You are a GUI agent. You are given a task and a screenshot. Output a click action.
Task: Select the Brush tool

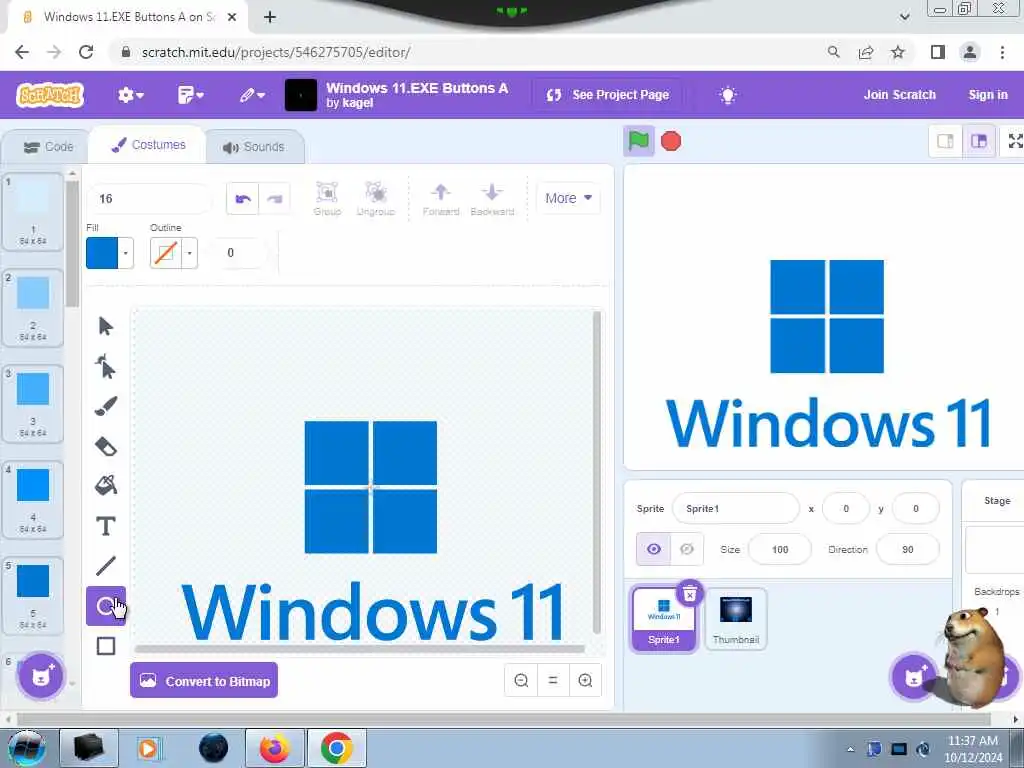point(106,406)
